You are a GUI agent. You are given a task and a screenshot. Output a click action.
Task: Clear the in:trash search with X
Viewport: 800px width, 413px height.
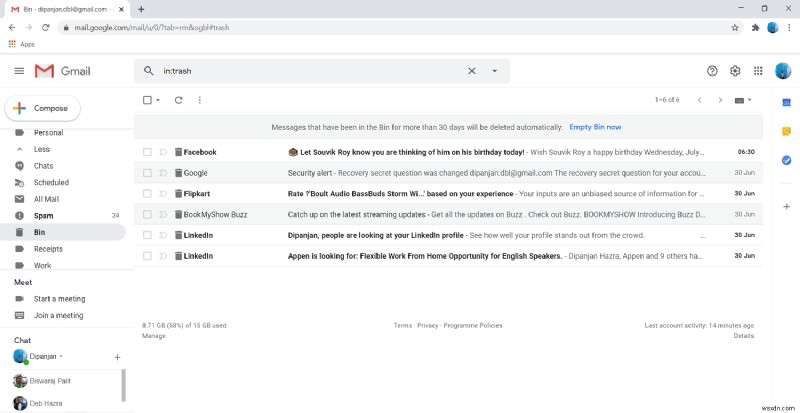[x=472, y=71]
